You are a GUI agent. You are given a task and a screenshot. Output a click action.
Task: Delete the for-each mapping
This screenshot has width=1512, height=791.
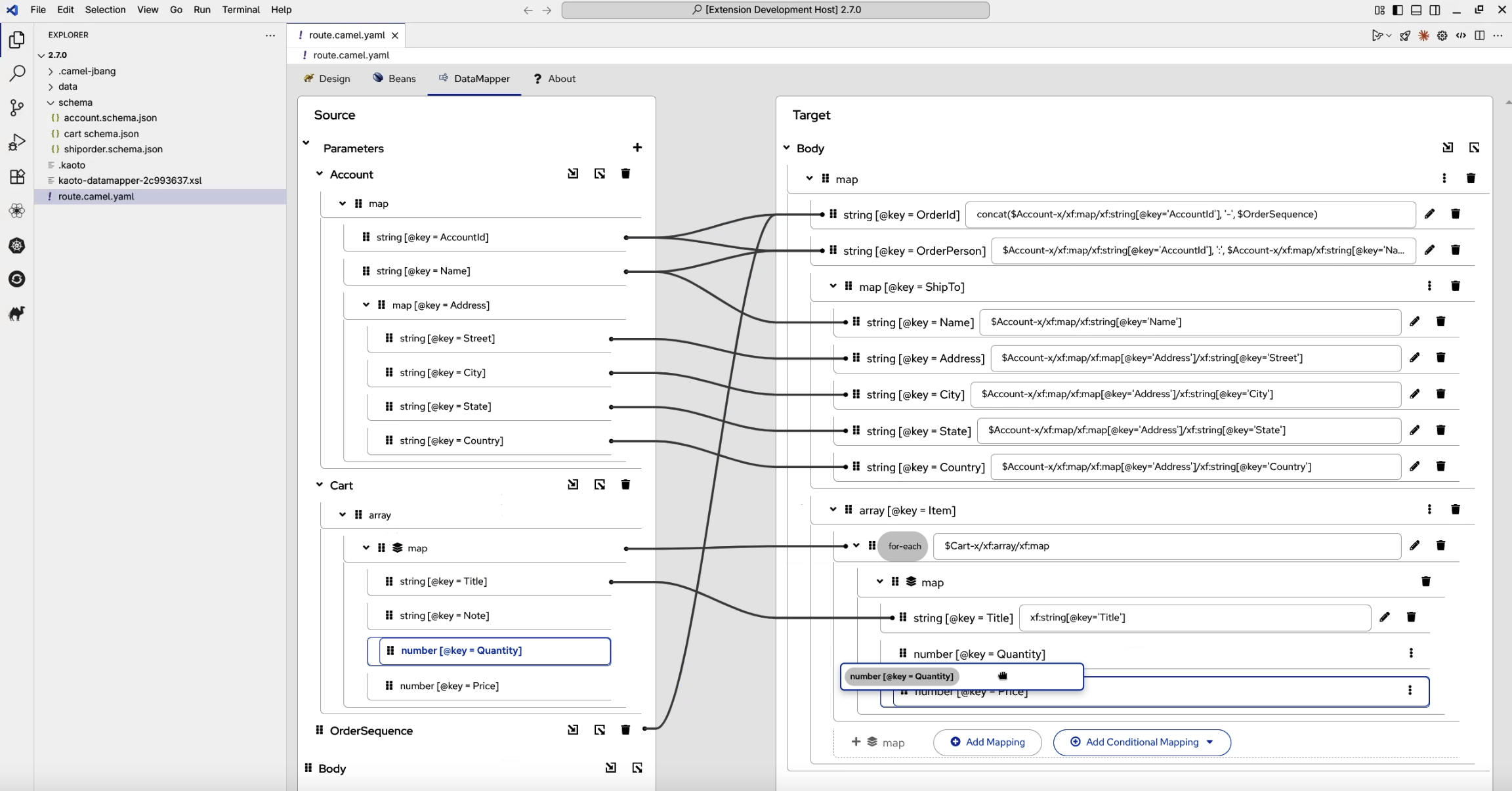1440,545
